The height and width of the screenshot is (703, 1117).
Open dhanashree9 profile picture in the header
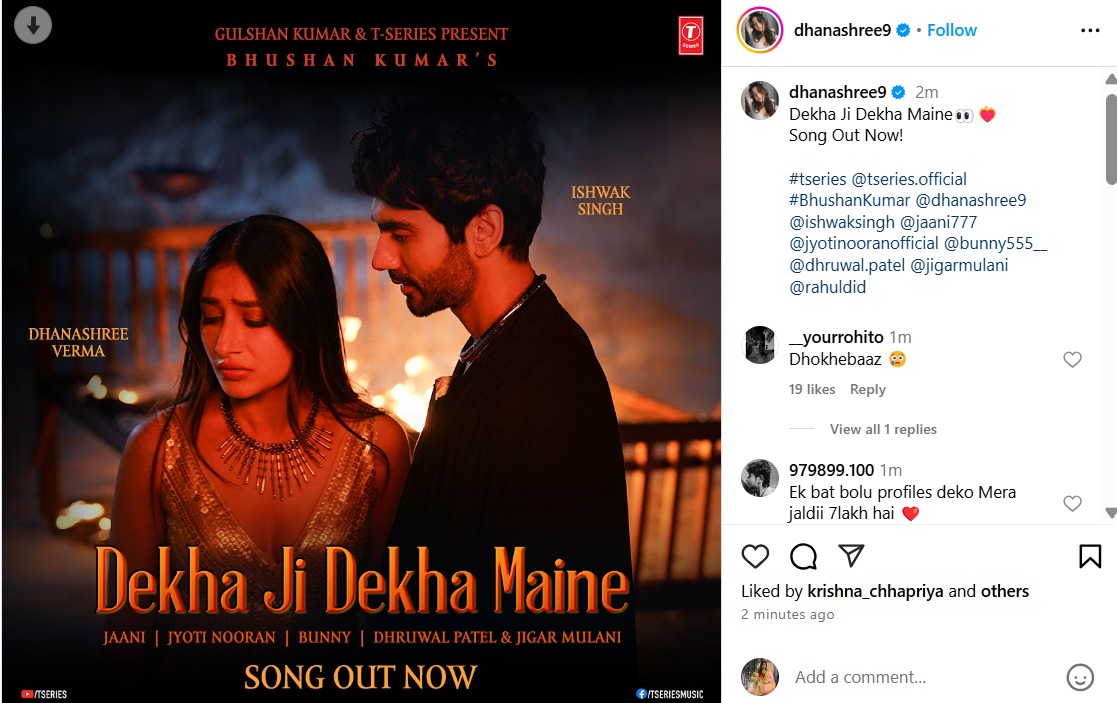(759, 30)
